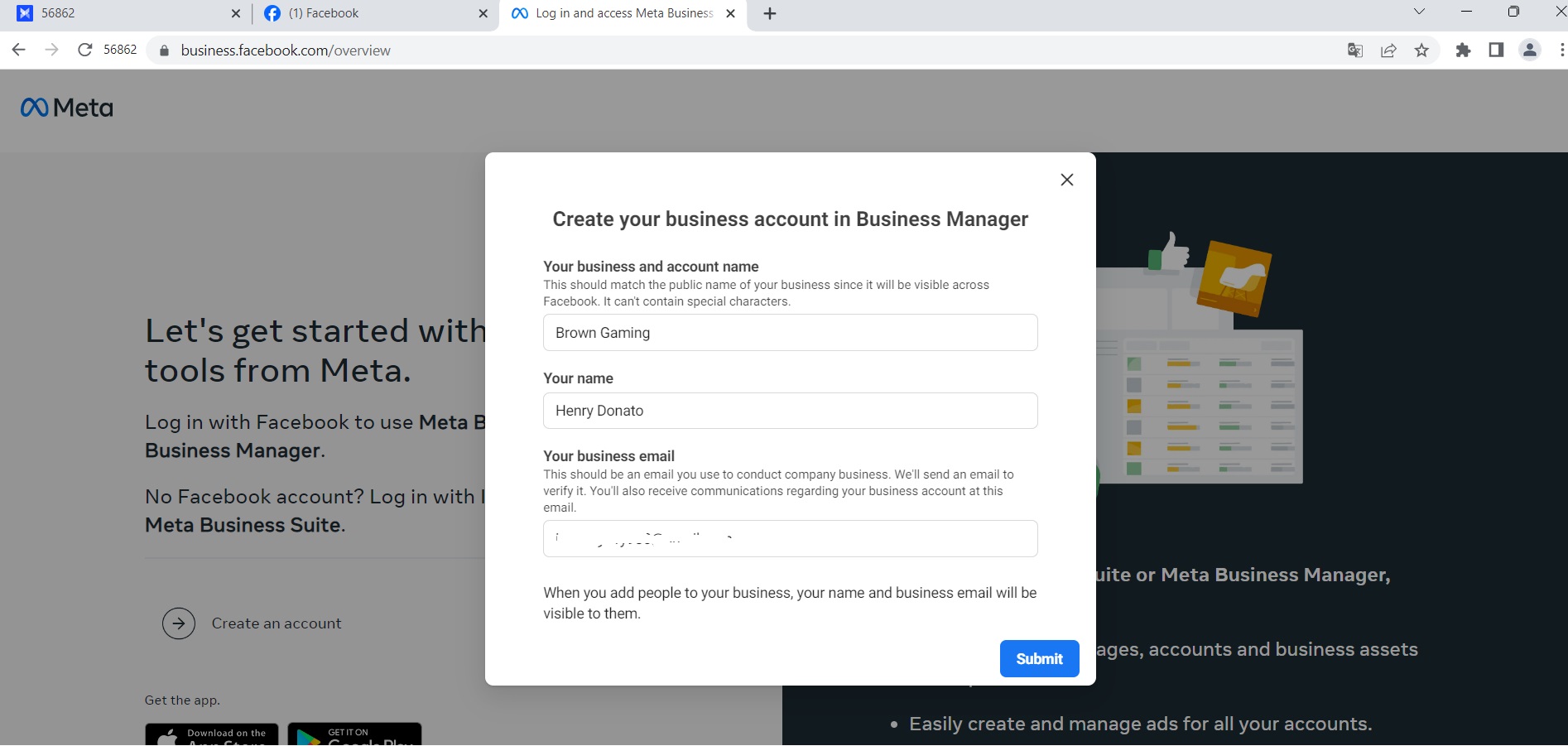Bookmark this page with star

click(1421, 51)
